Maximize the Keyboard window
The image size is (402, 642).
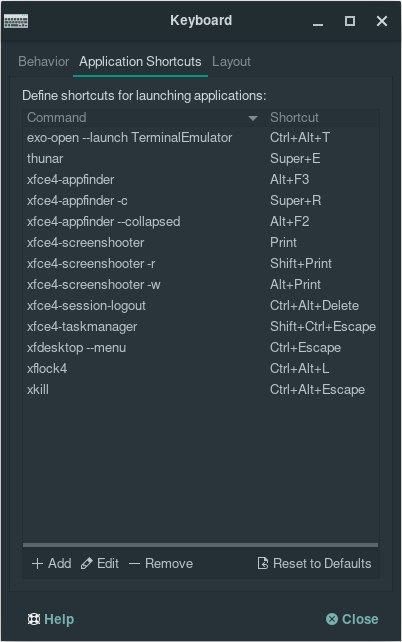(x=350, y=21)
